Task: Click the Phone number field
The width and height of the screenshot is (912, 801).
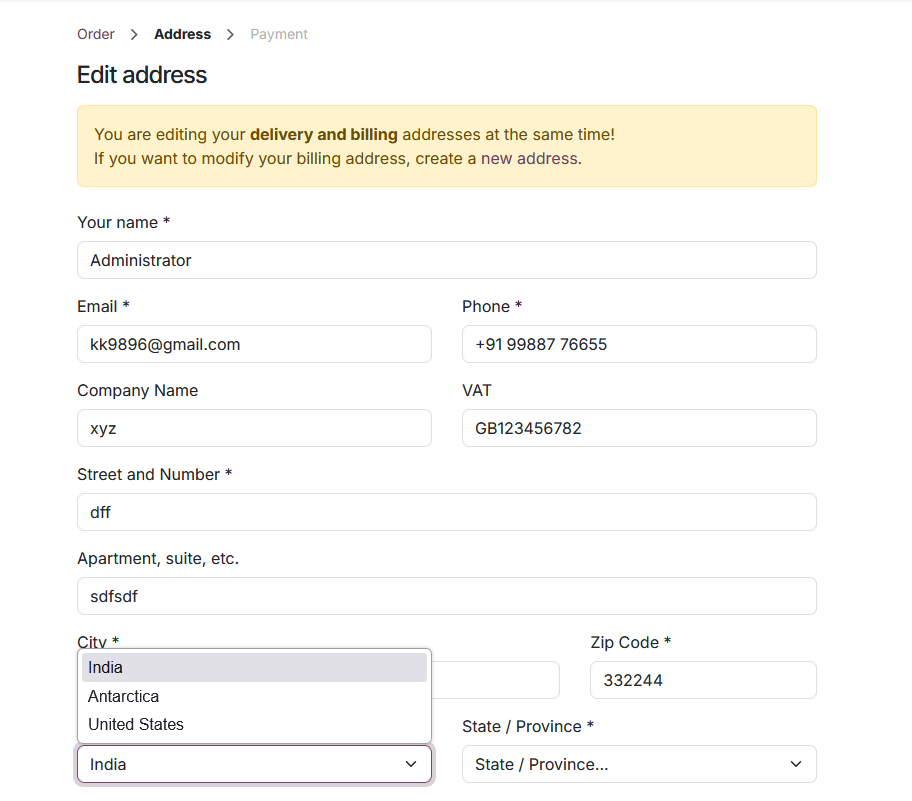Action: click(x=638, y=344)
